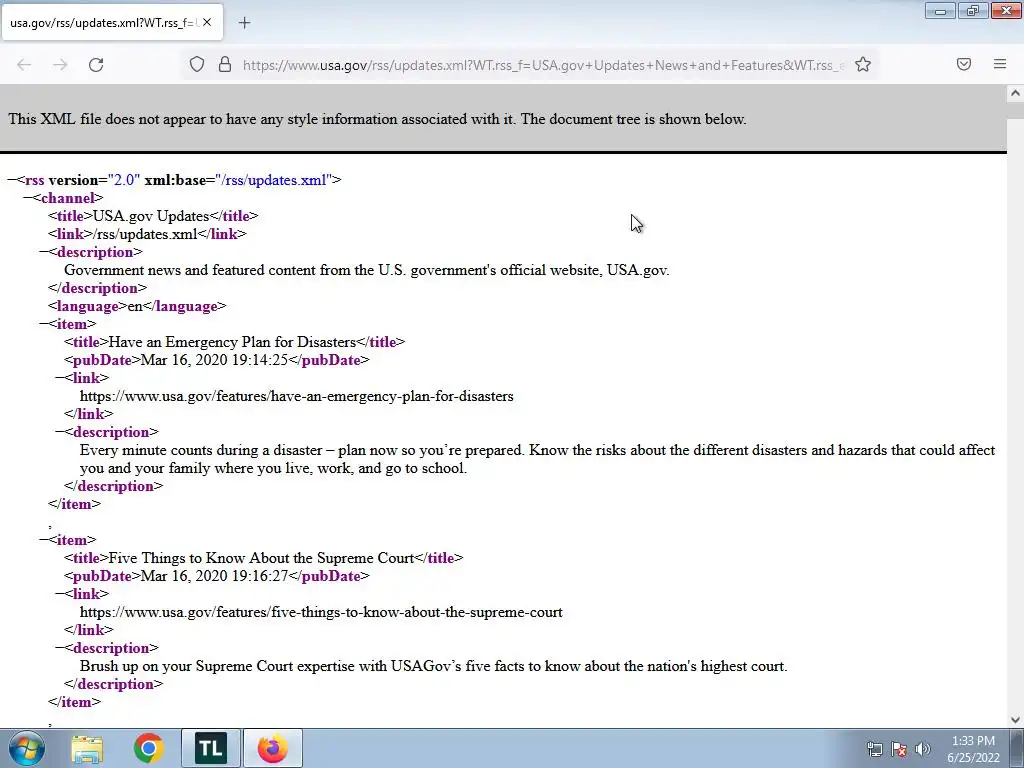This screenshot has width=1024, height=768.
Task: Collapse the Supreme Court item element
Action: (44, 540)
